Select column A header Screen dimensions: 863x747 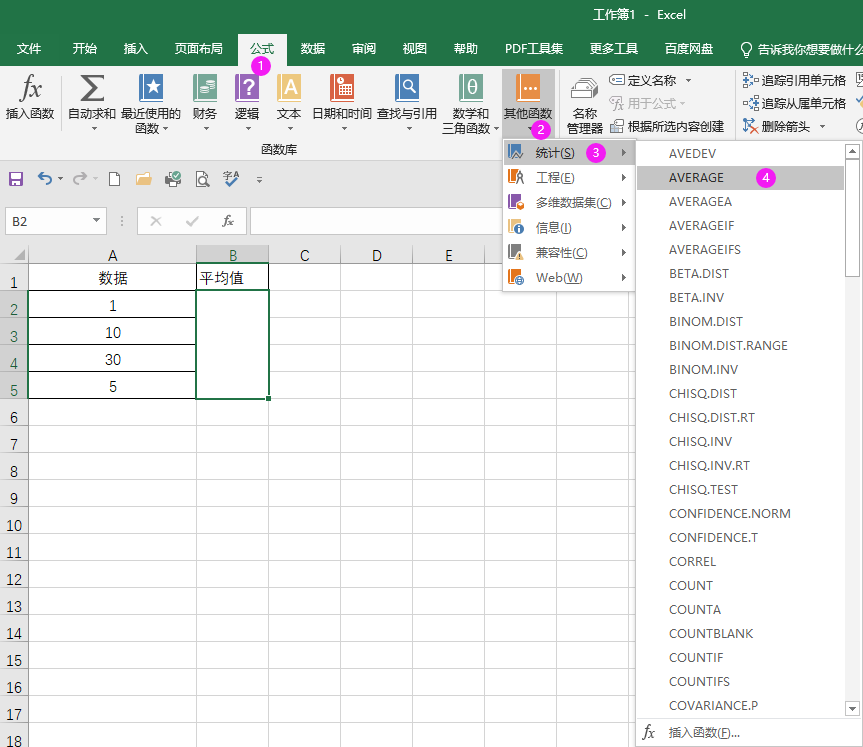(112, 255)
